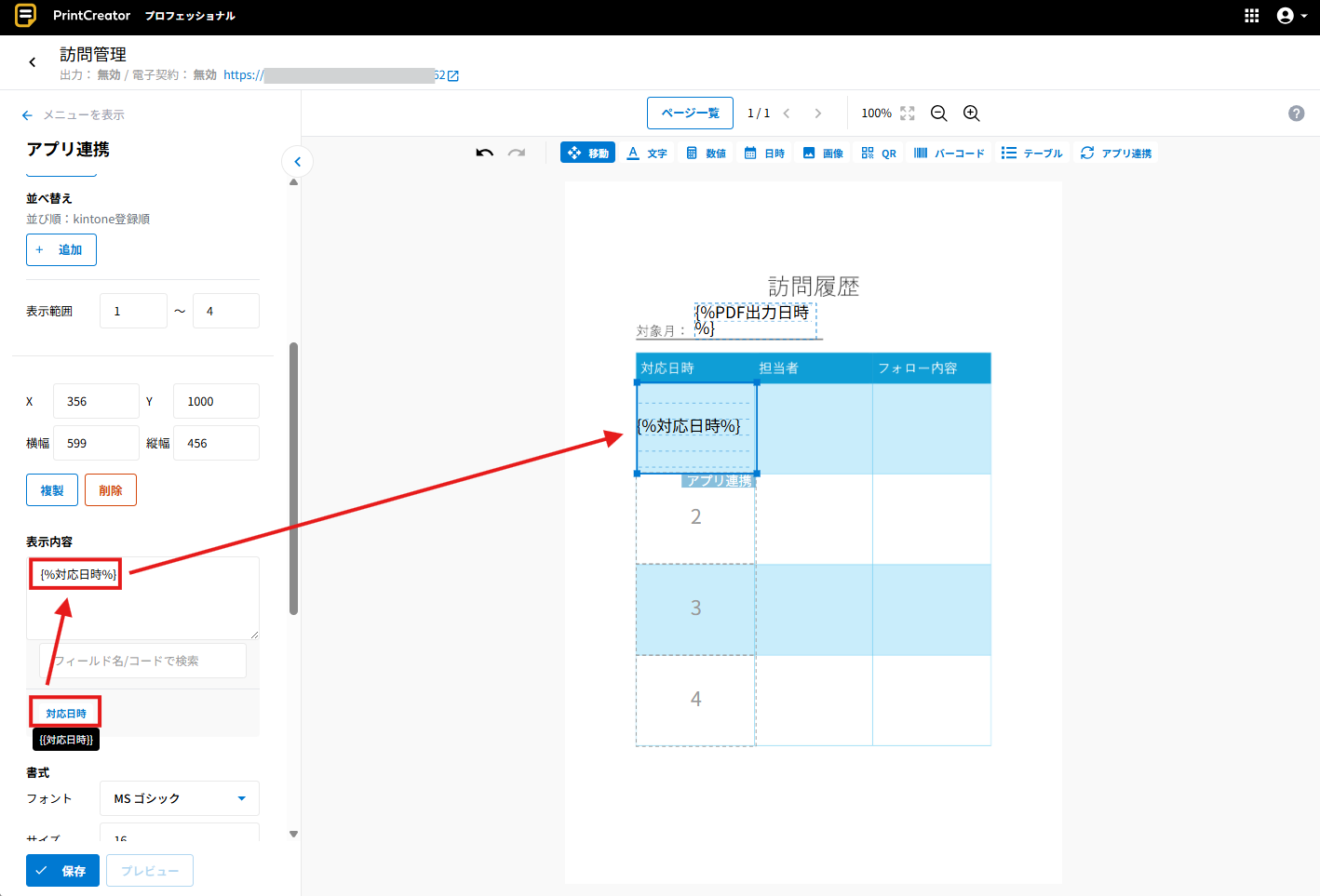Toggle fullscreen fit icon next to 100%

point(908,114)
